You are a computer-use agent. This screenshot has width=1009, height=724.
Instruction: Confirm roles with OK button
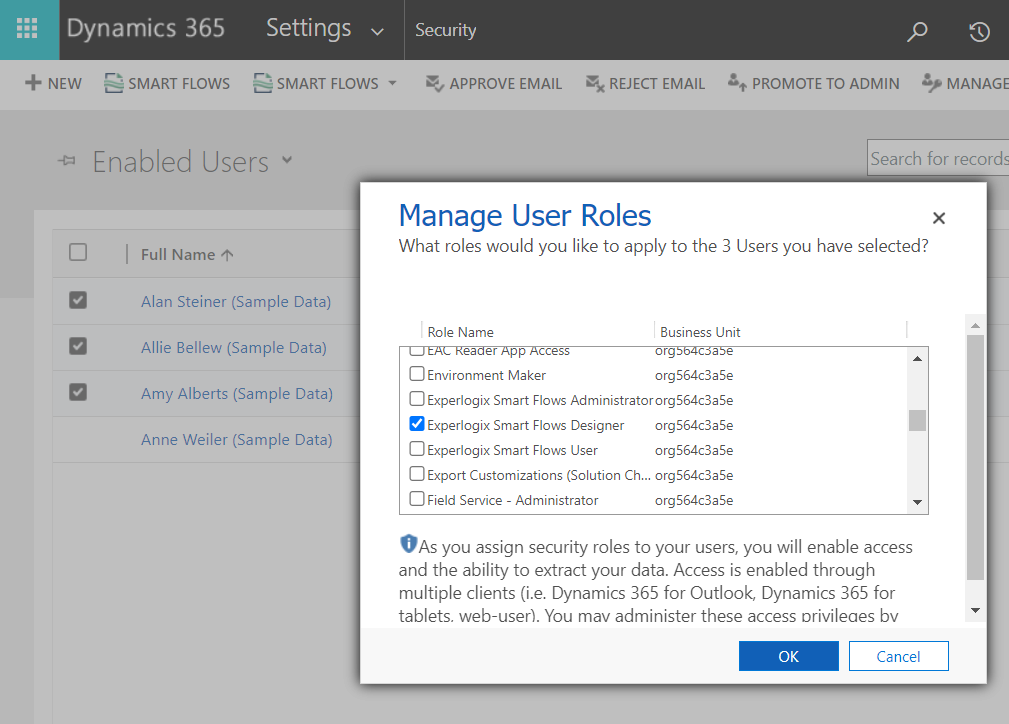[x=788, y=656]
